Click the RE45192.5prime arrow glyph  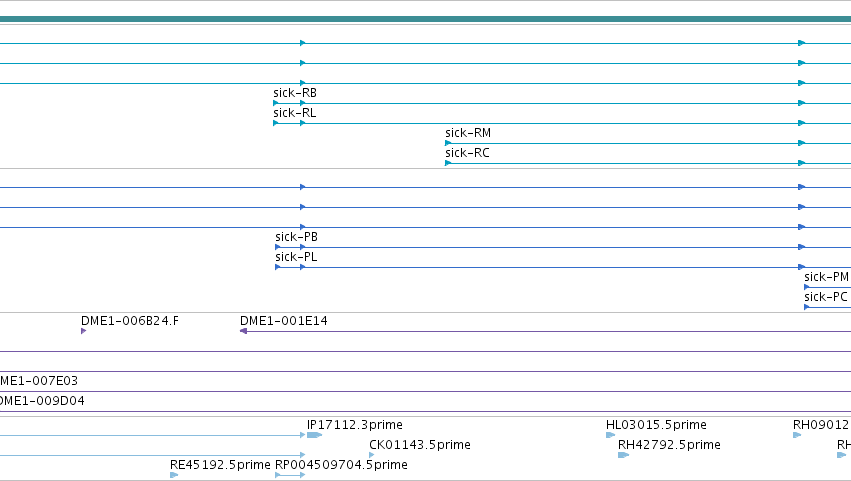(174, 475)
